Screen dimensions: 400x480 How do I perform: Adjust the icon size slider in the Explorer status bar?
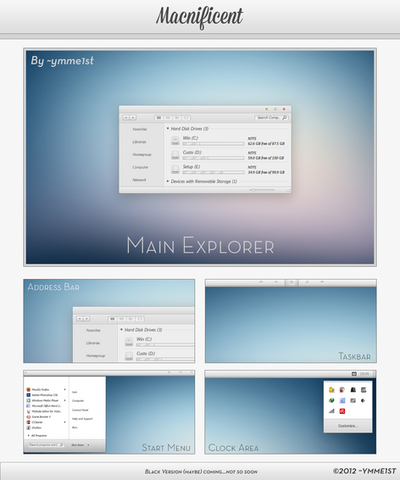pyautogui.click(x=262, y=190)
